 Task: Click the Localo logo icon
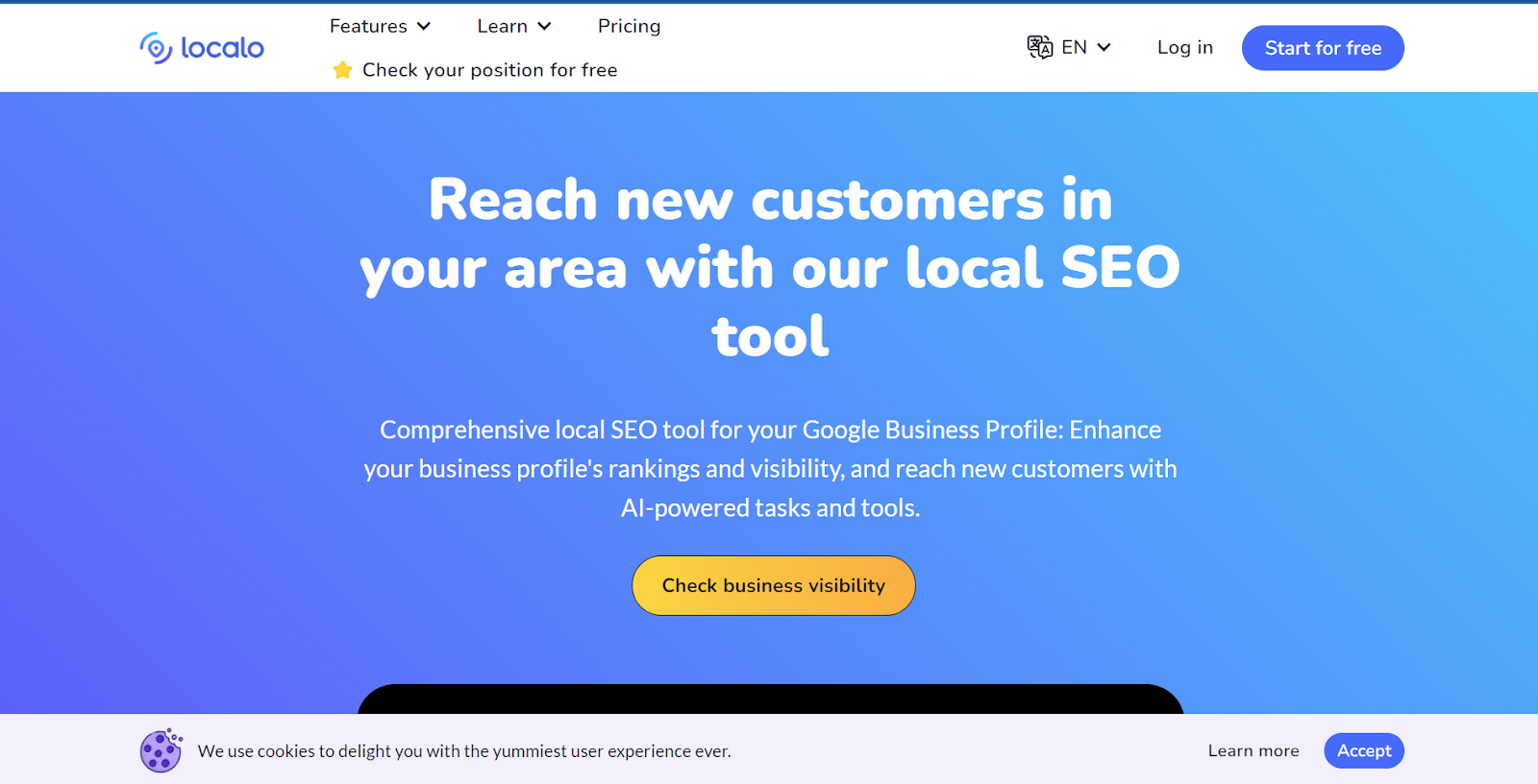[x=154, y=46]
